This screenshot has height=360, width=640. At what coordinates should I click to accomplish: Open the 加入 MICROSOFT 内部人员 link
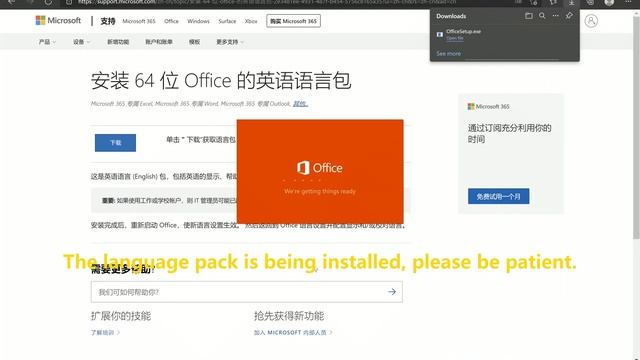click(x=293, y=333)
